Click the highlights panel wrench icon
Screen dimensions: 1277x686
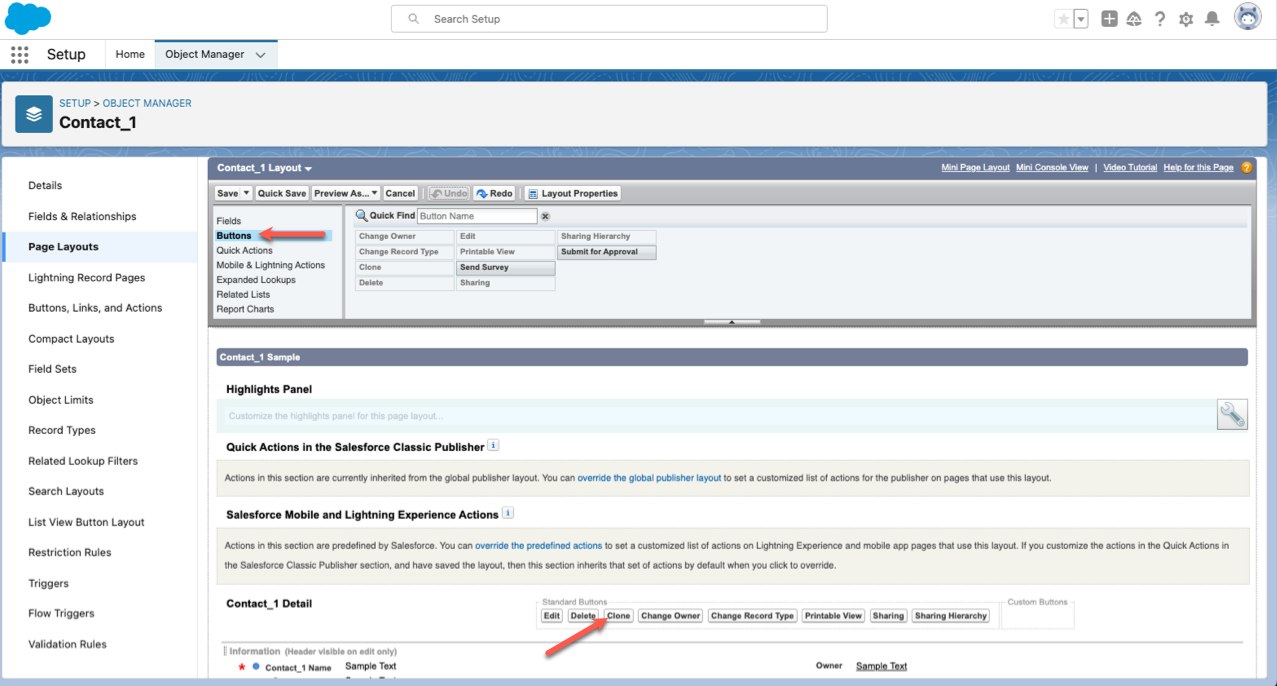click(x=1232, y=414)
